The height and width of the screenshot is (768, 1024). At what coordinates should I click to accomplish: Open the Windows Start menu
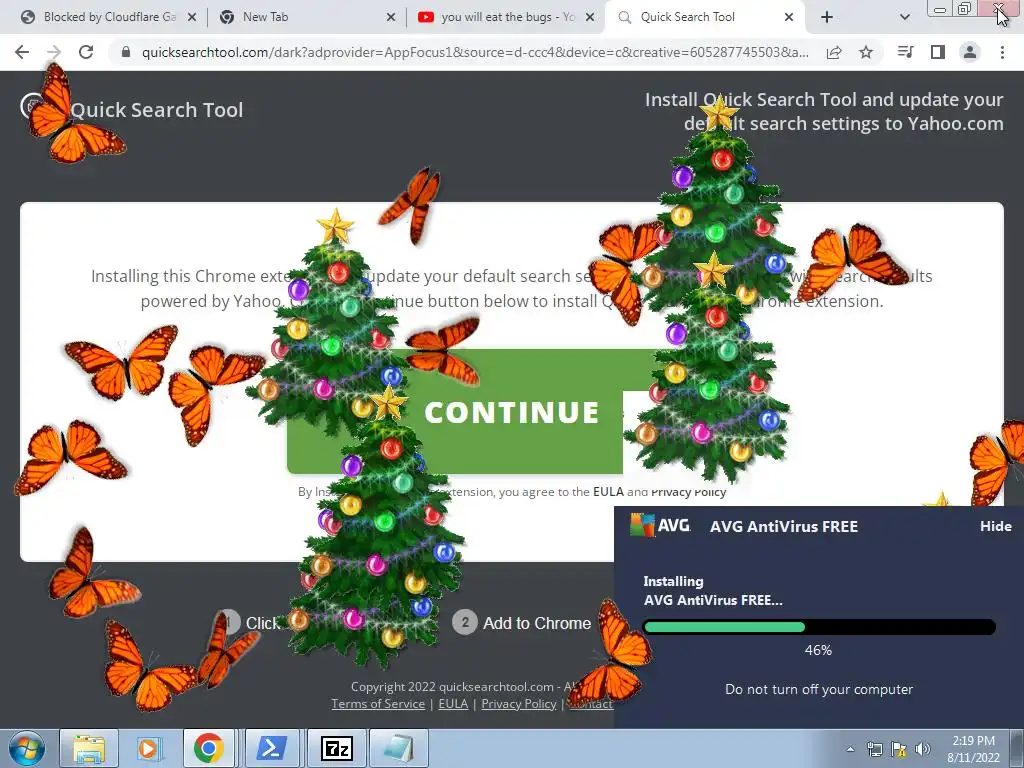27,748
